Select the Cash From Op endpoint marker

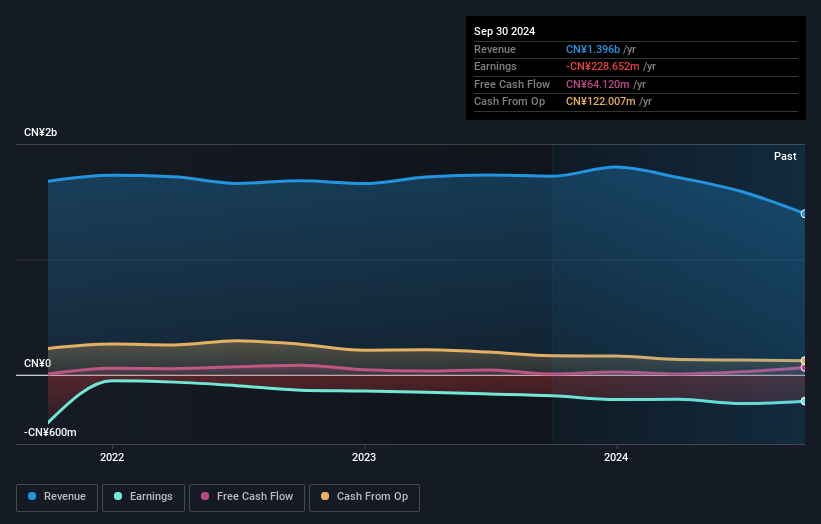pos(803,361)
